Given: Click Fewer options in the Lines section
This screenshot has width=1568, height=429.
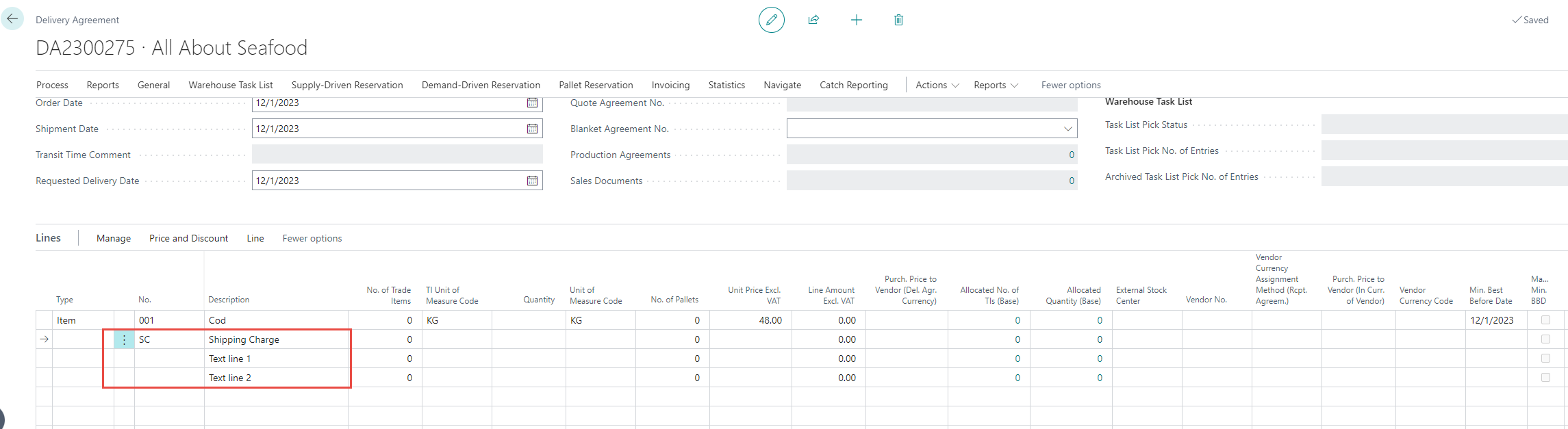Looking at the screenshot, I should coord(312,238).
